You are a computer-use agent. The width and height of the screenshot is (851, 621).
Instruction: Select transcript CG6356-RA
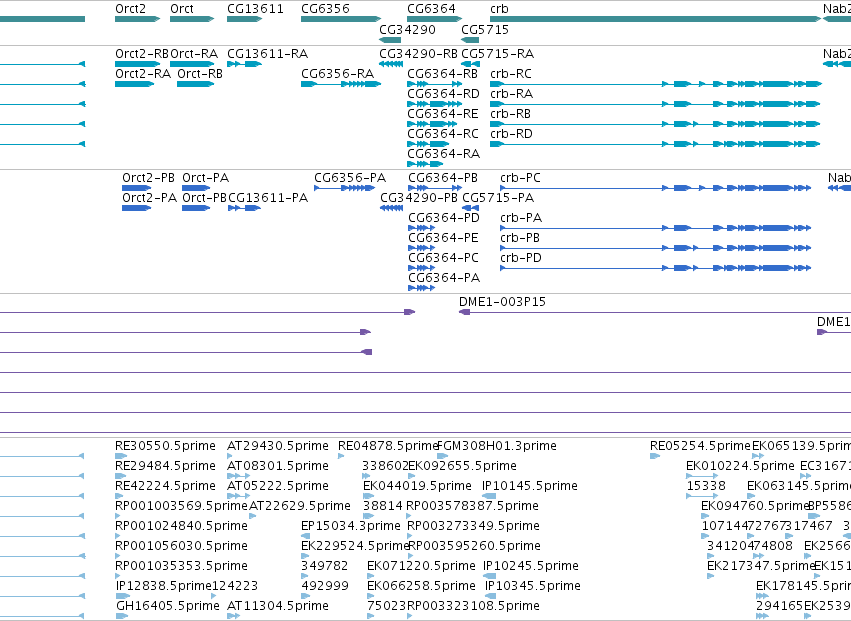click(338, 74)
